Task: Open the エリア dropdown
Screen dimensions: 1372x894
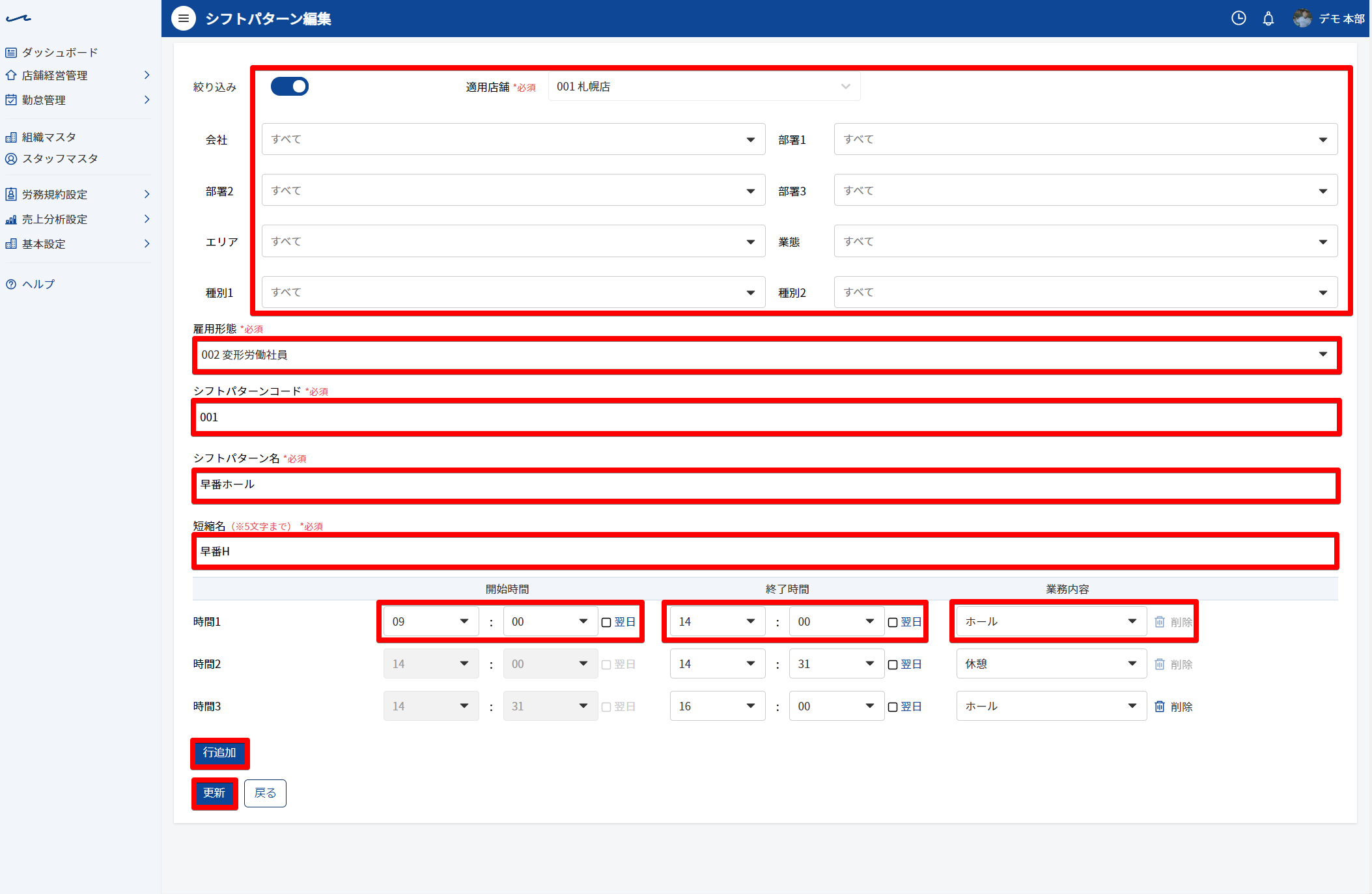Action: point(513,241)
